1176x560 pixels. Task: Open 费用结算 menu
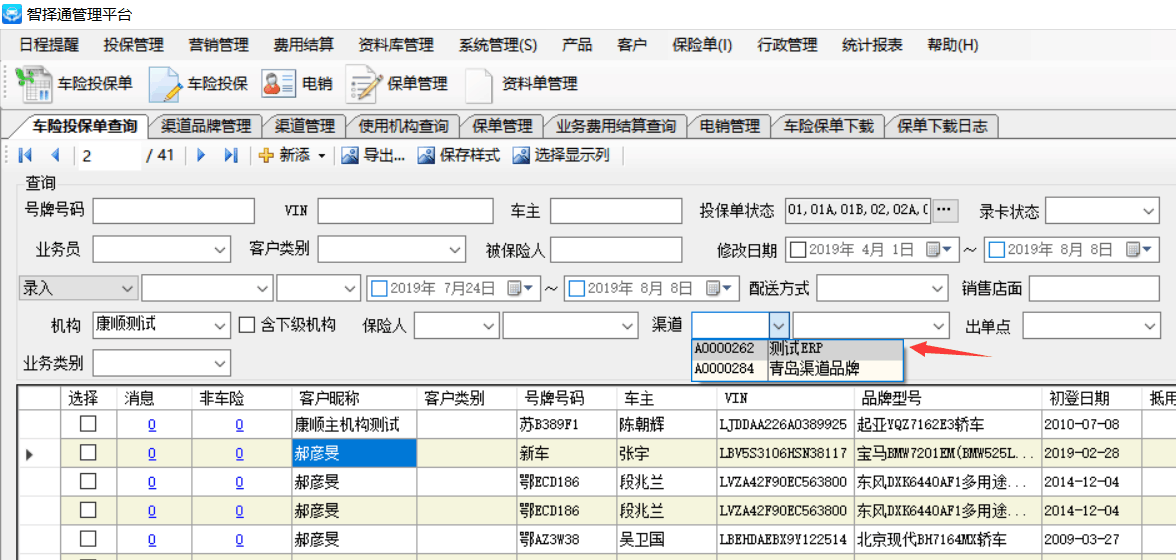304,45
